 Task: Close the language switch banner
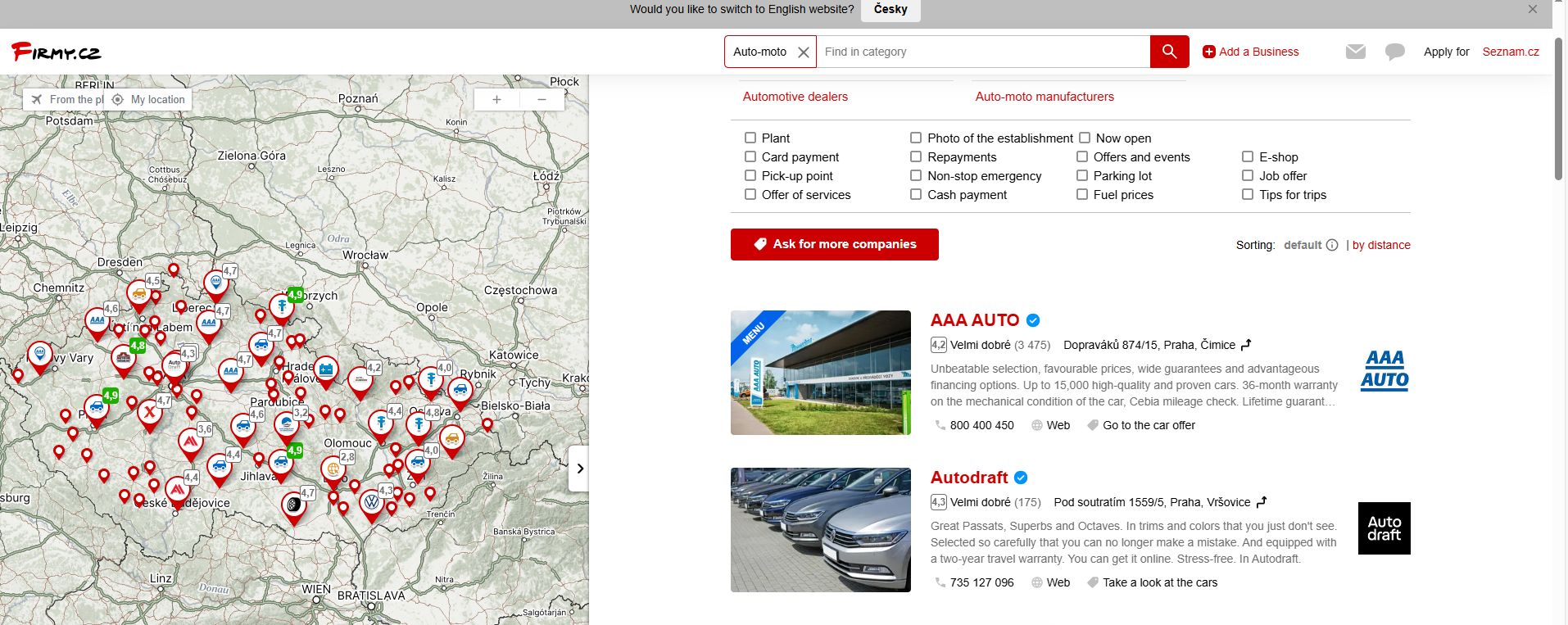coord(1533,9)
